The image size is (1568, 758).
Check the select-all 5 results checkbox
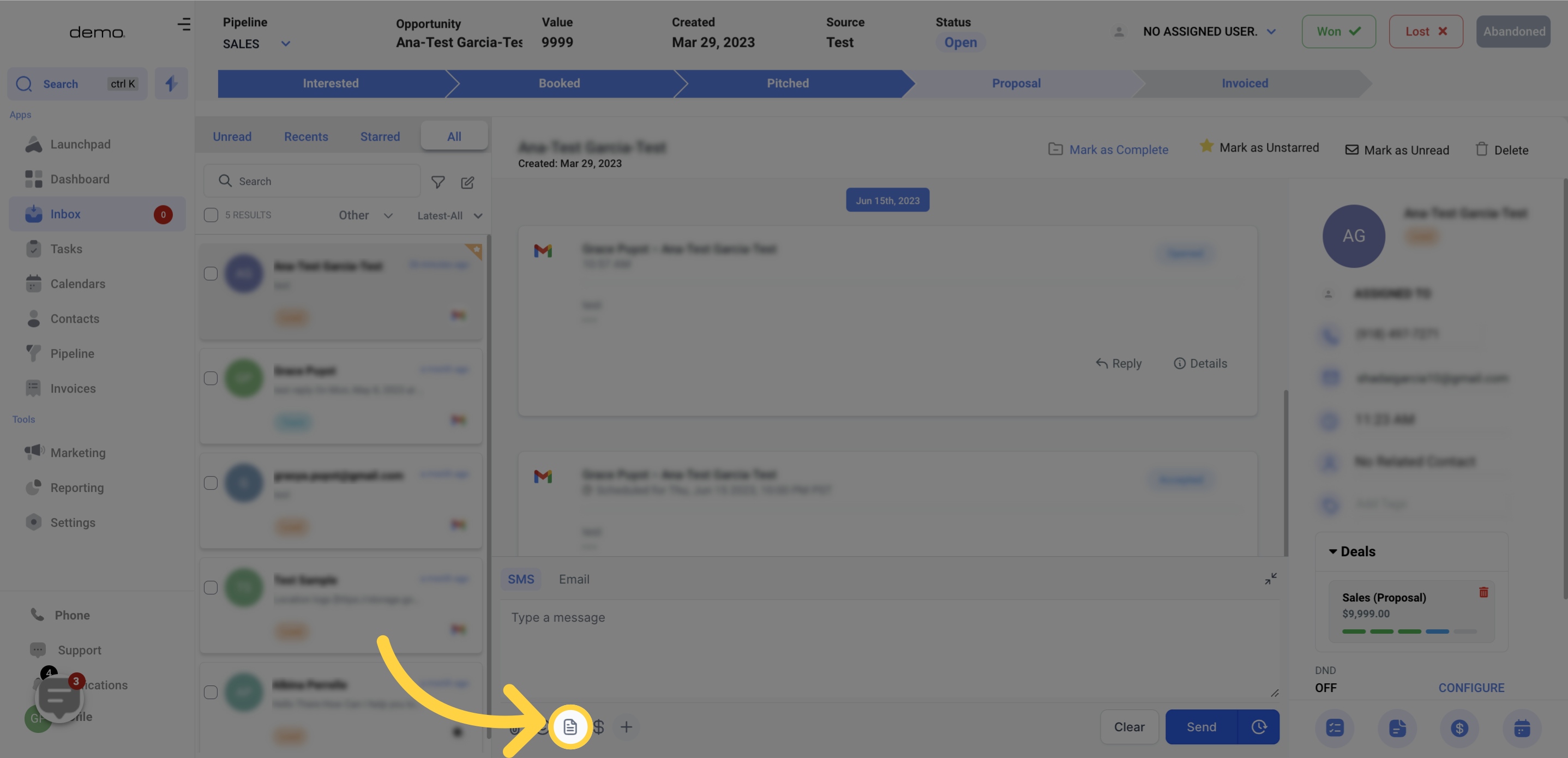pos(211,215)
